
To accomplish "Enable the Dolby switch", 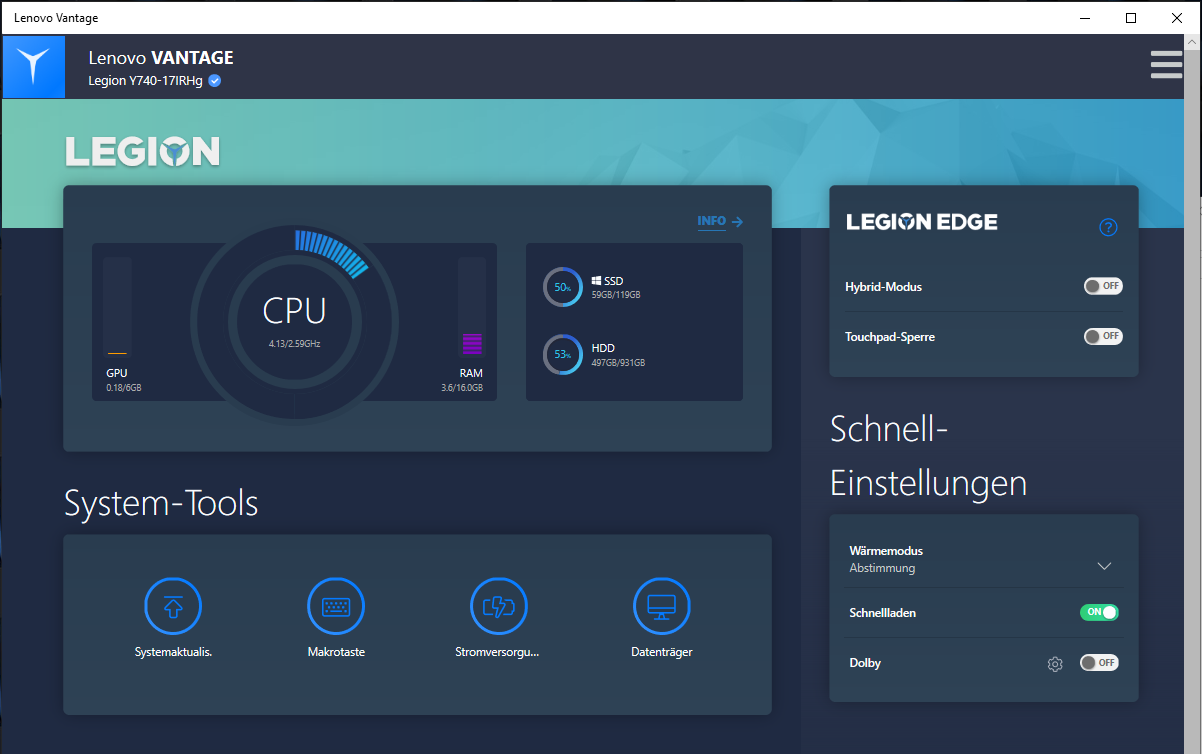I will 1099,662.
